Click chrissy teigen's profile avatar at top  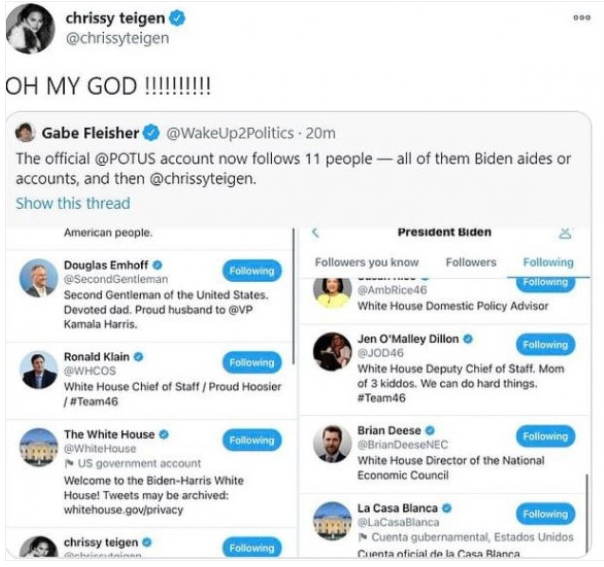tap(30, 29)
